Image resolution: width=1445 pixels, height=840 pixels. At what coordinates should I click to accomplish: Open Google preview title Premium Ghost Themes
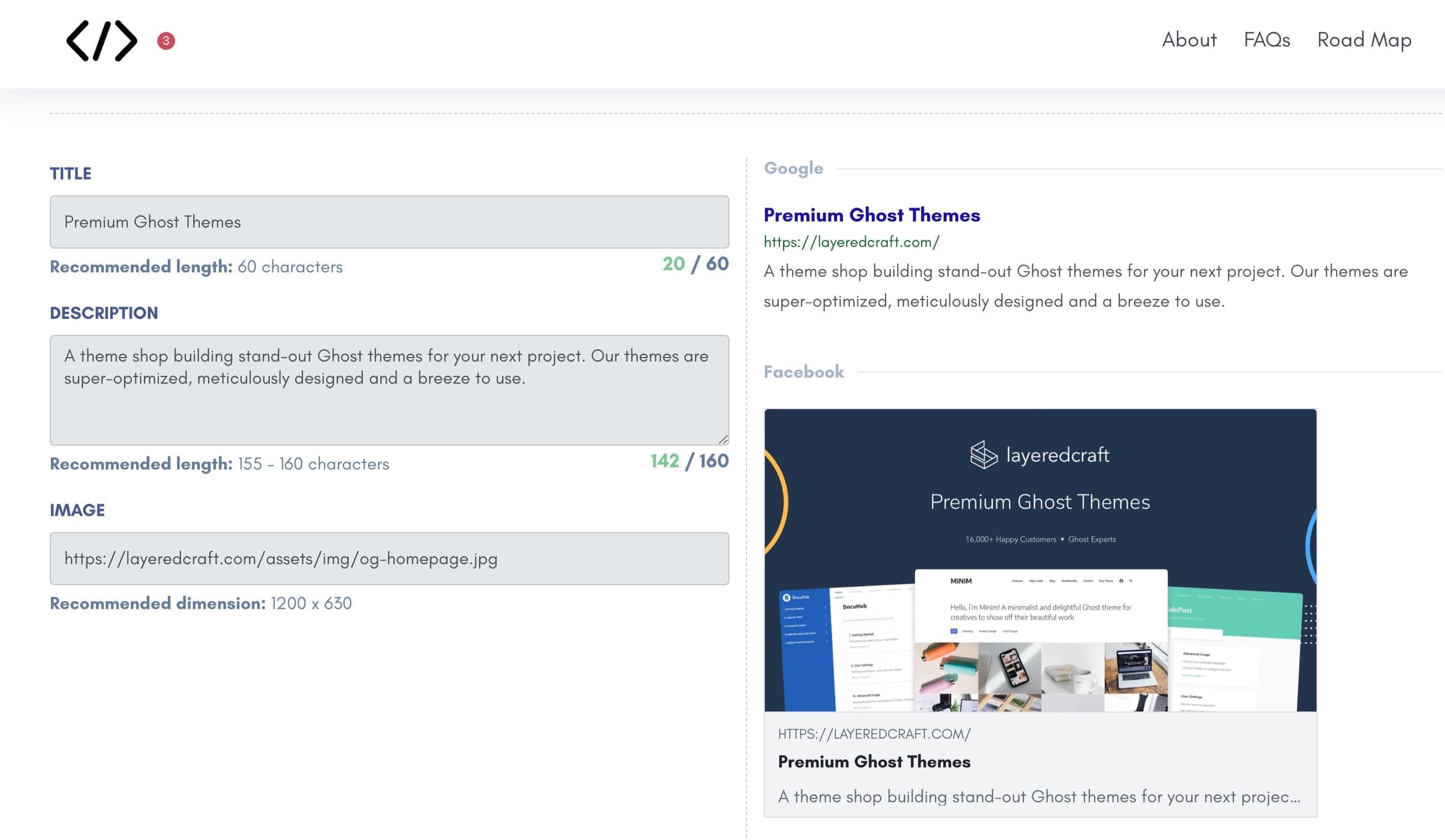click(872, 215)
